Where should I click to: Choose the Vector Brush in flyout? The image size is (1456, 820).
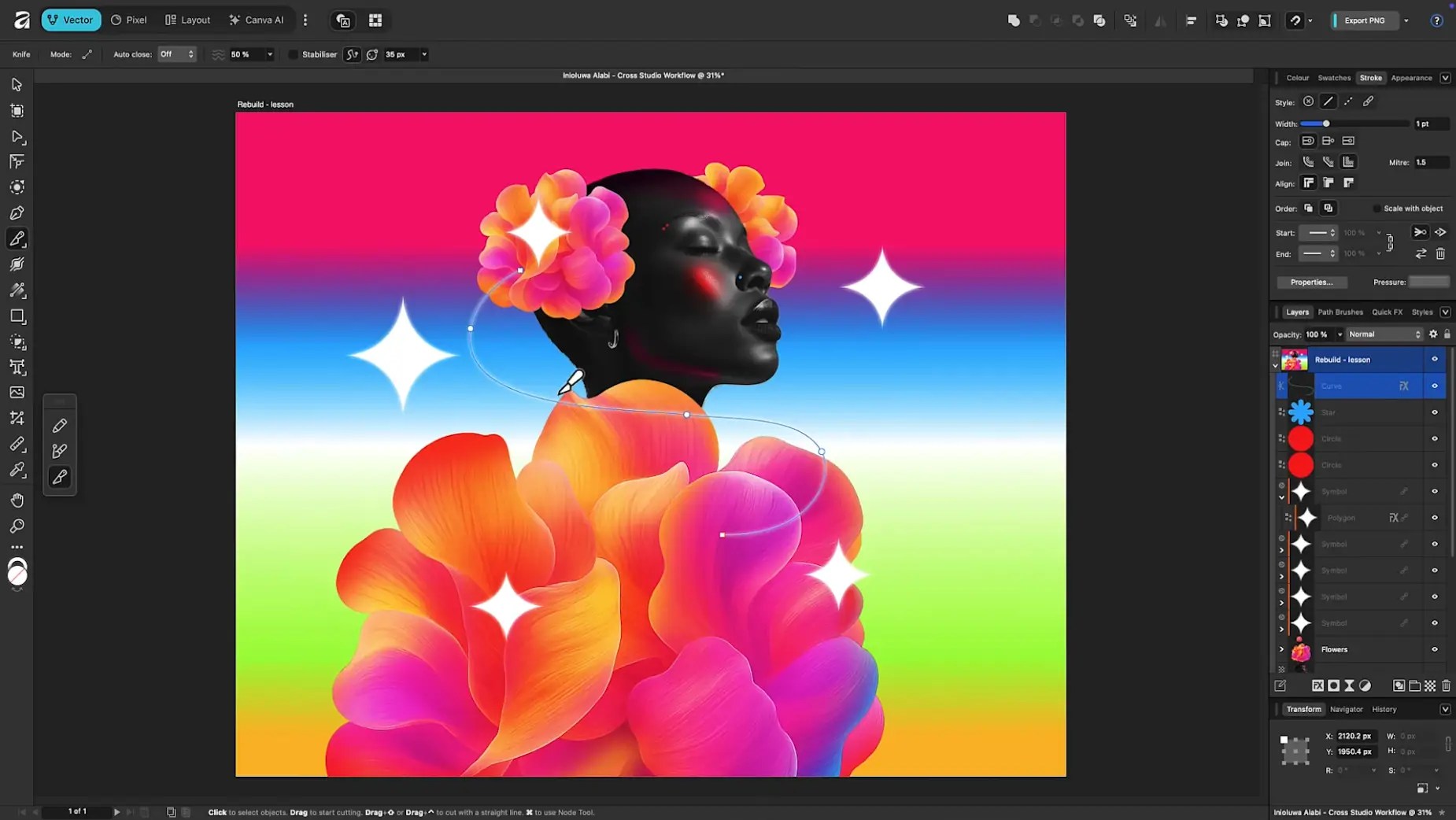click(x=60, y=451)
